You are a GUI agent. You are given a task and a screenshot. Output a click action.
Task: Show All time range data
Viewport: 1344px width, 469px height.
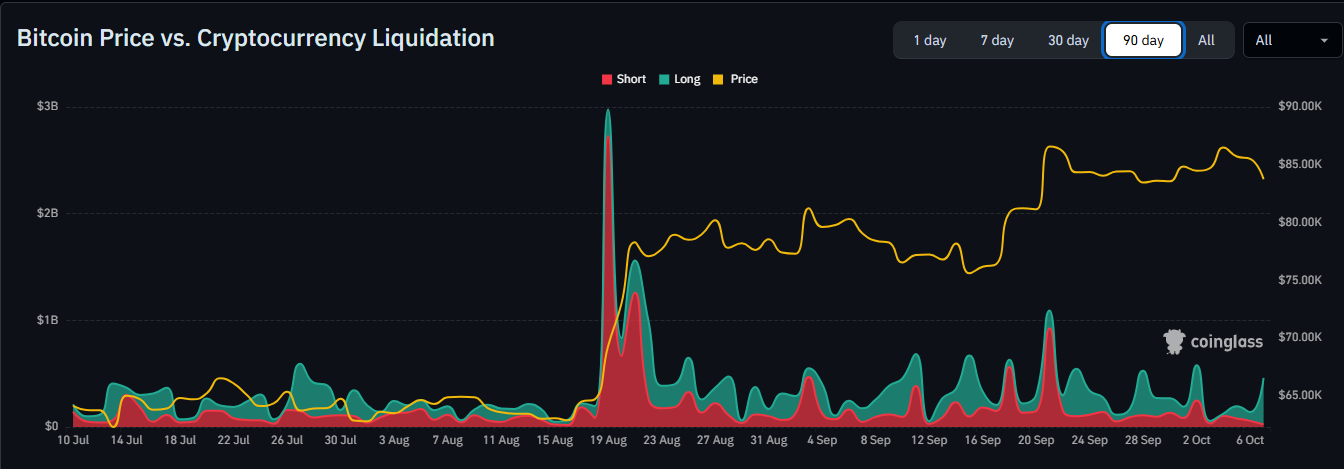click(x=1206, y=40)
